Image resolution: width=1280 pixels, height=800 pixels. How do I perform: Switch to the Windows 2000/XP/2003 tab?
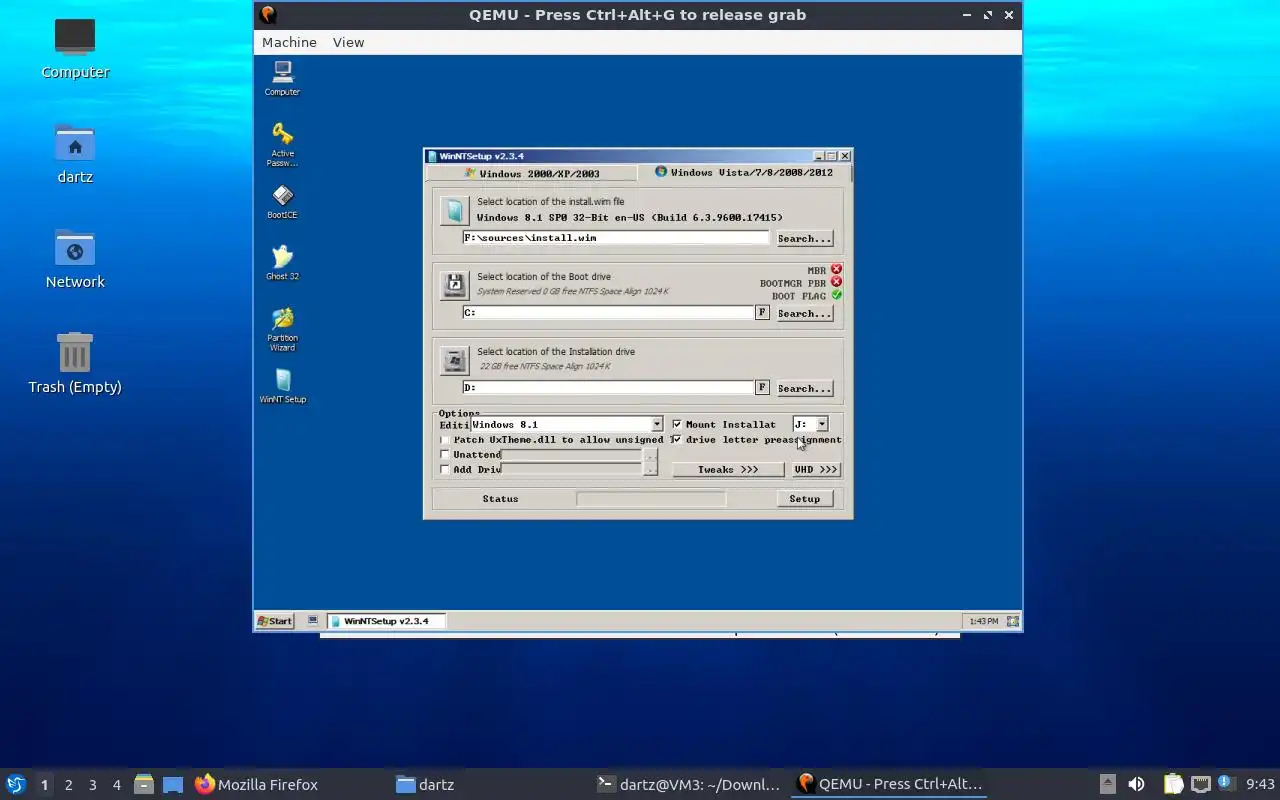click(x=532, y=173)
